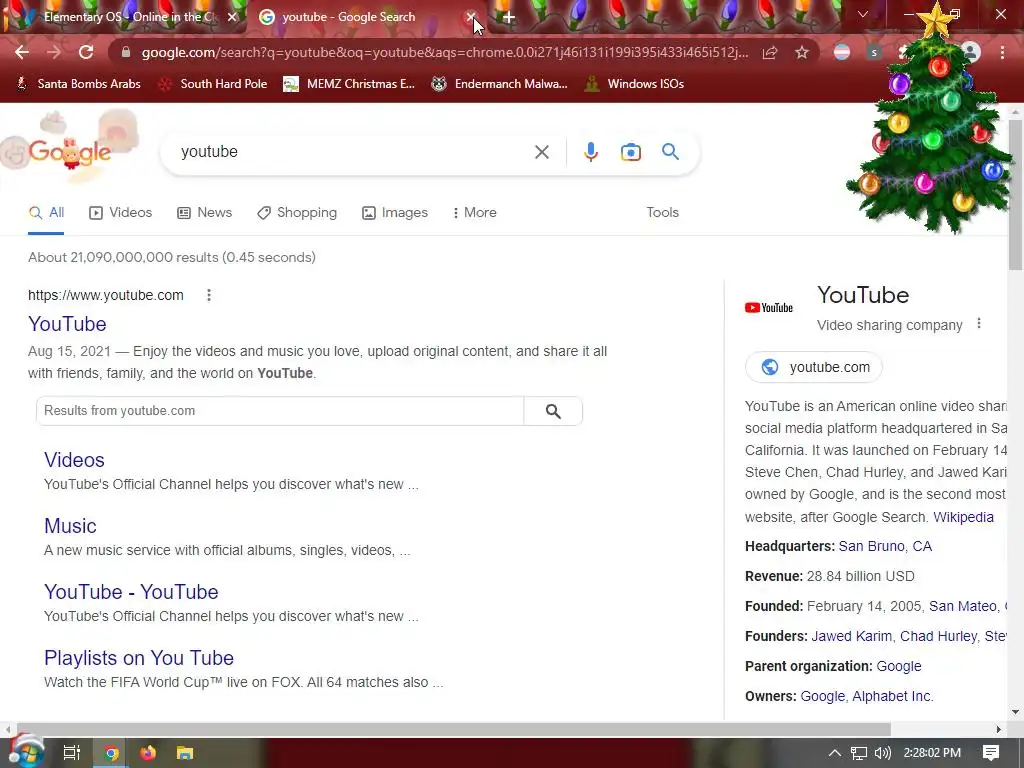The image size is (1024, 768).
Task: Expand the More search filters menu
Action: 474,212
